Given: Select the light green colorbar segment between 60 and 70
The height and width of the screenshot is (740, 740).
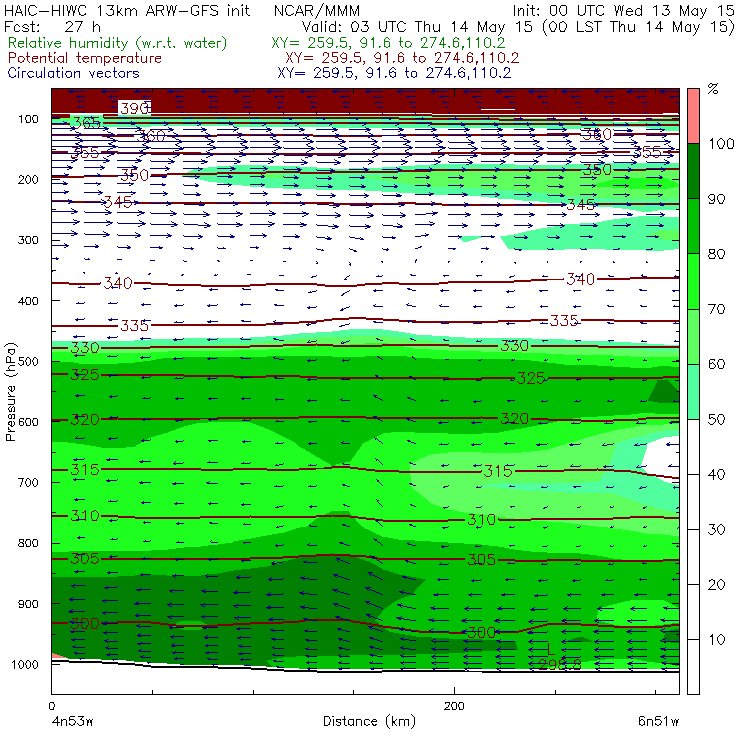Looking at the screenshot, I should (x=693, y=336).
